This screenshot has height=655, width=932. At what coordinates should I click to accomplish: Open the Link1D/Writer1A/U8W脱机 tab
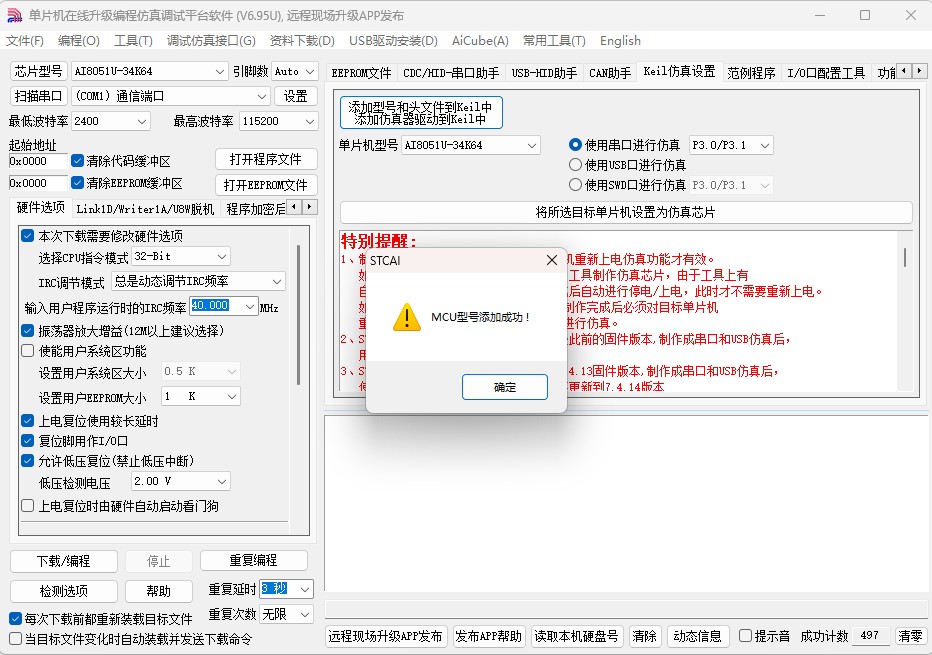pos(145,209)
